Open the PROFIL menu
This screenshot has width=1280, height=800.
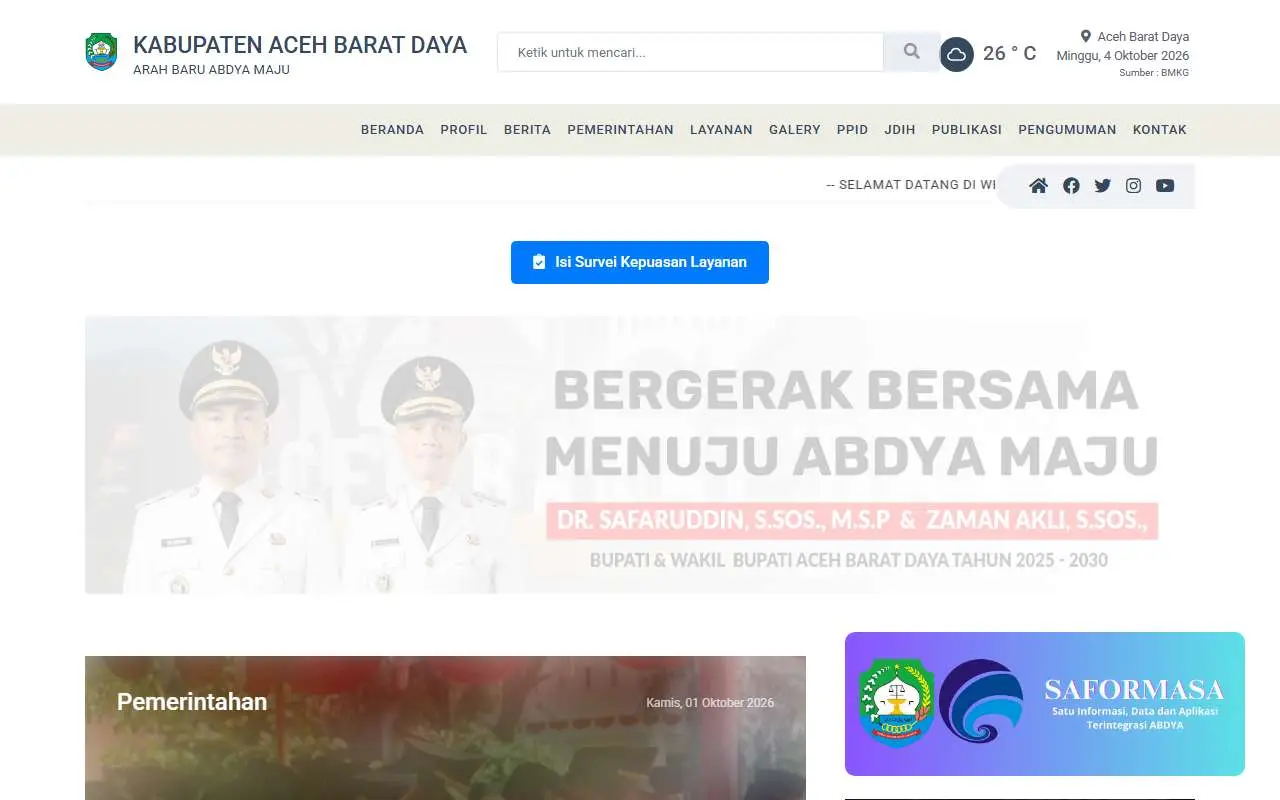tap(464, 130)
